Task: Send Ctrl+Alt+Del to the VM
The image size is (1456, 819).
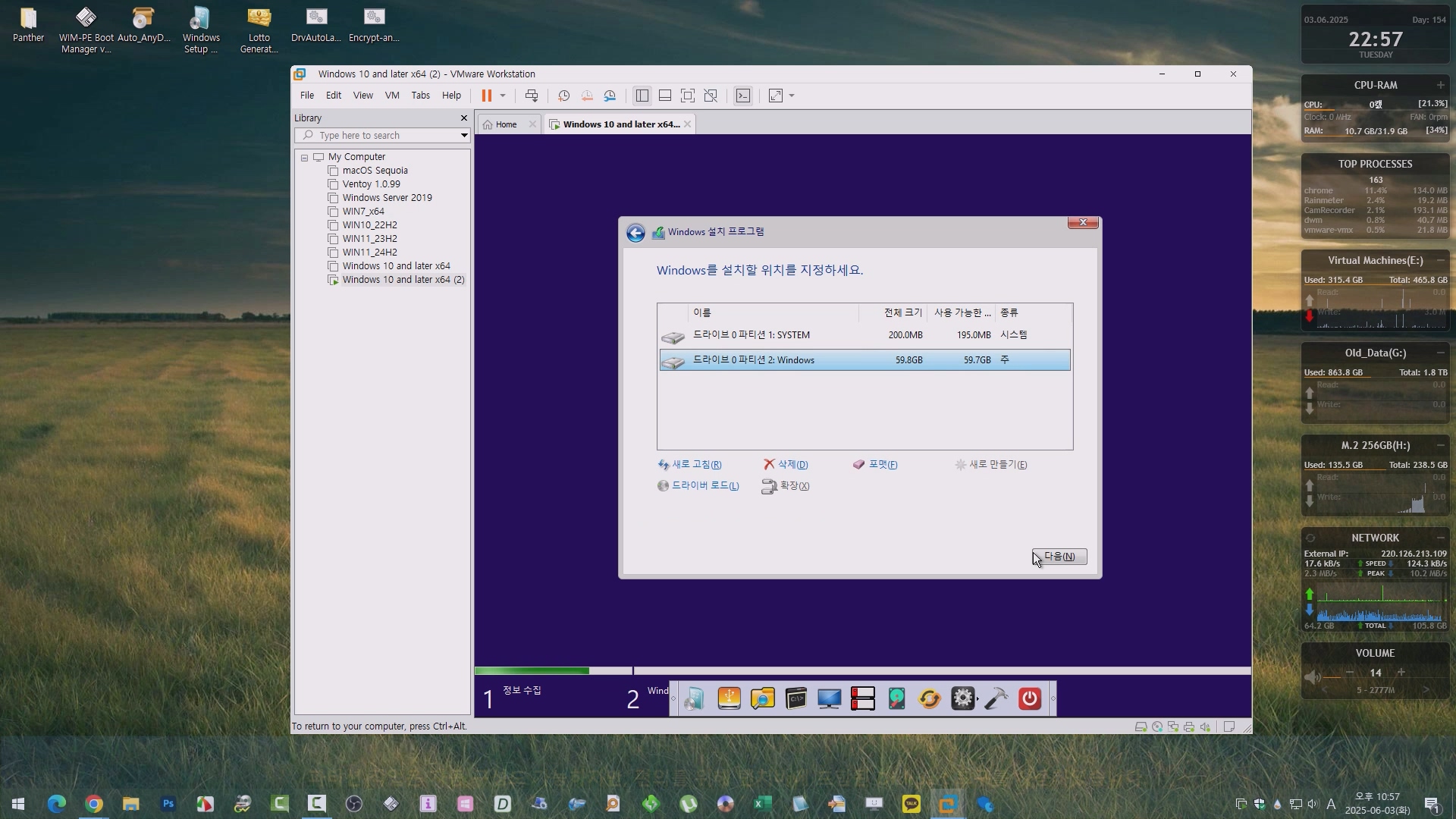Action: tap(532, 96)
